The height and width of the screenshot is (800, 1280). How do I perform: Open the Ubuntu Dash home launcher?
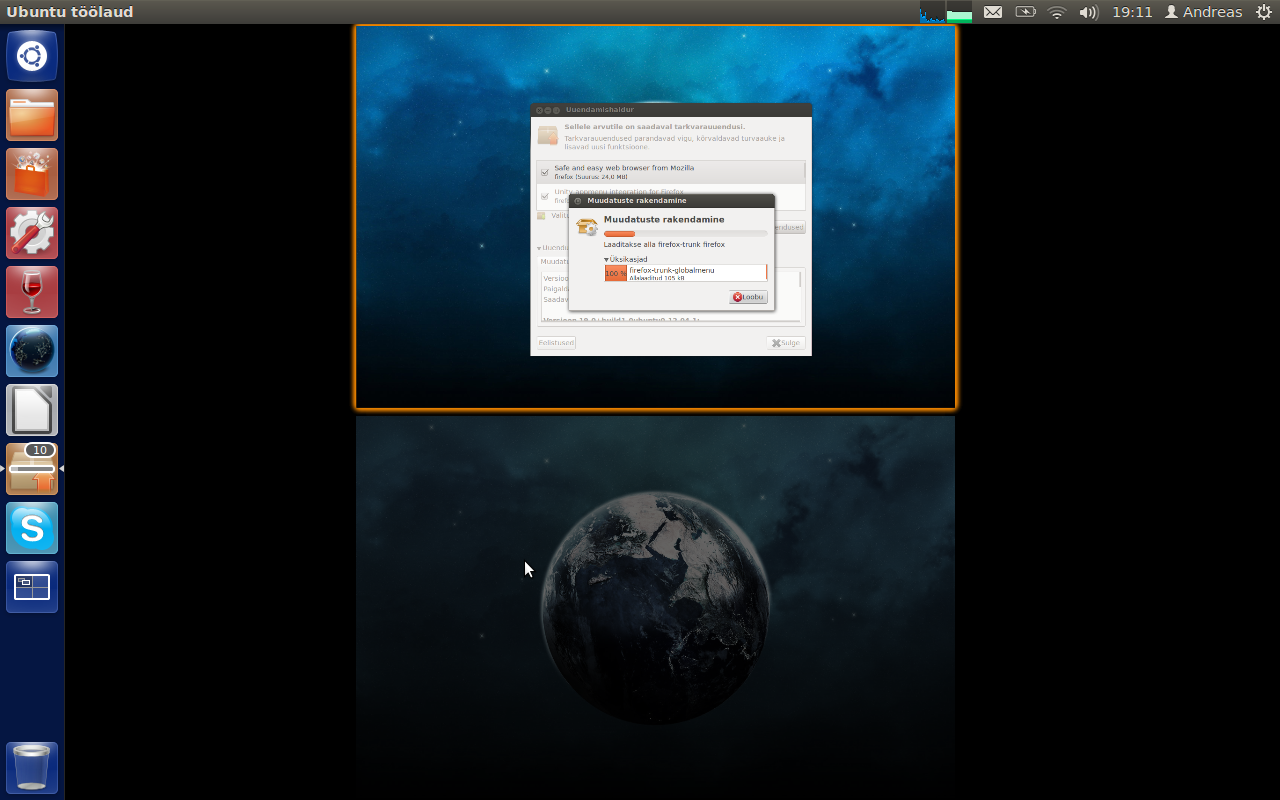coord(32,56)
